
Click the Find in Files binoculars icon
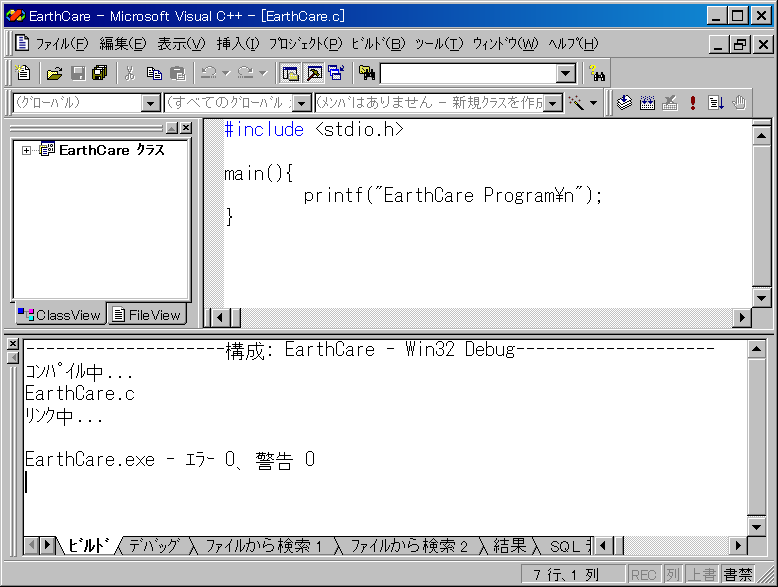pyautogui.click(x=367, y=73)
